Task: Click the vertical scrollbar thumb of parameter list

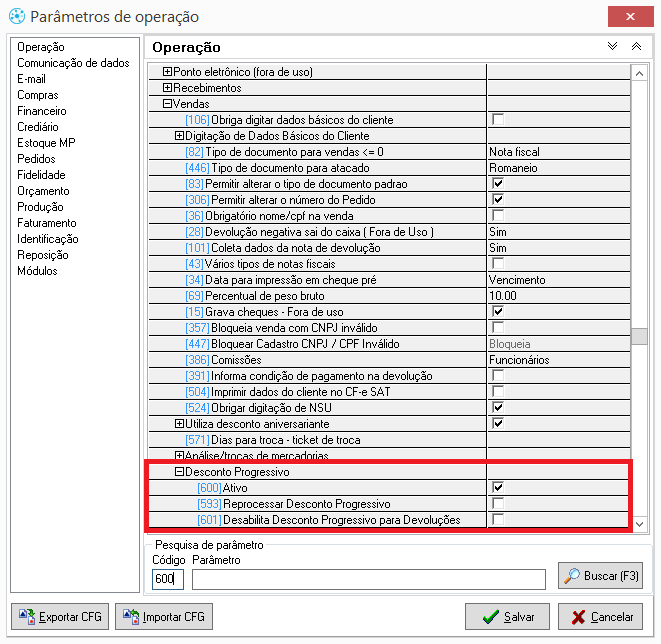Action: [638, 336]
